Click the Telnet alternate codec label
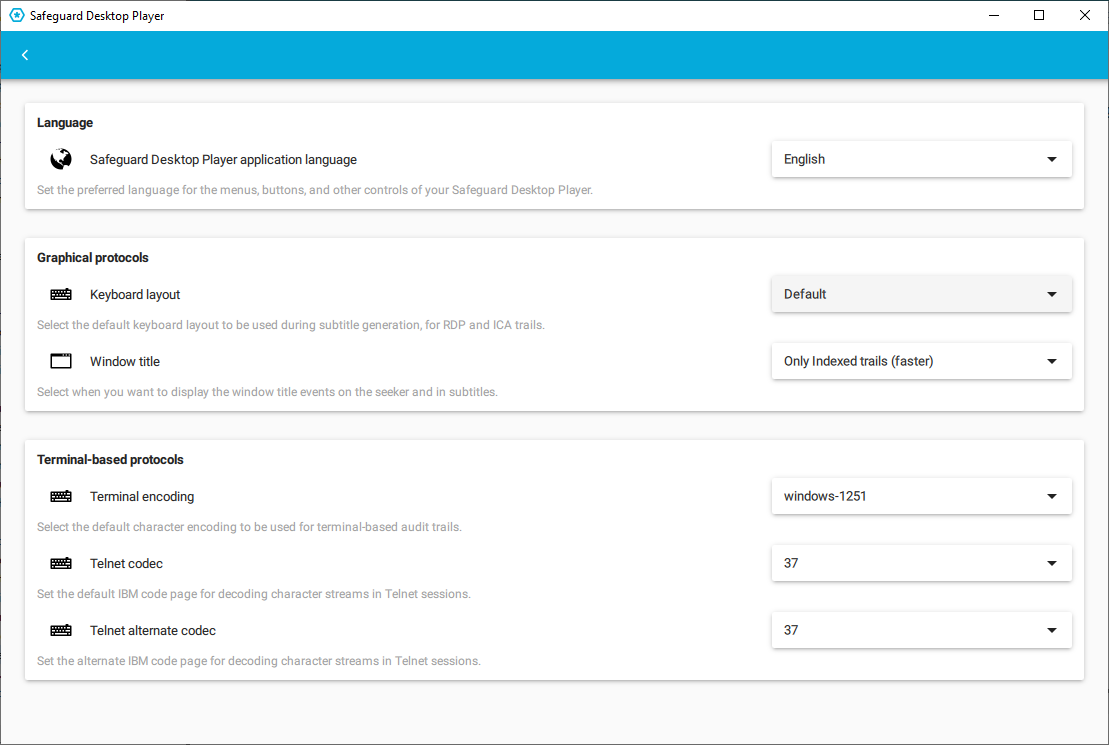1109x745 pixels. pos(153,630)
